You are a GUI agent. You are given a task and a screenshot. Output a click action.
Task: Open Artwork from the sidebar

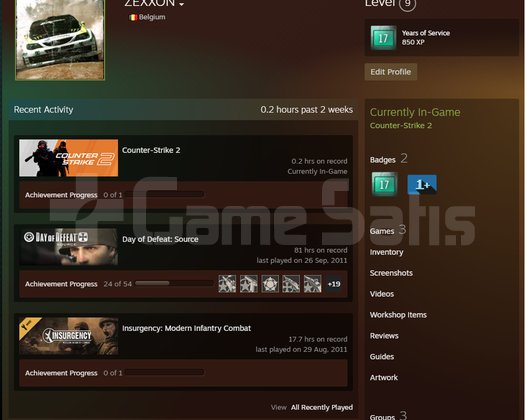(x=384, y=378)
